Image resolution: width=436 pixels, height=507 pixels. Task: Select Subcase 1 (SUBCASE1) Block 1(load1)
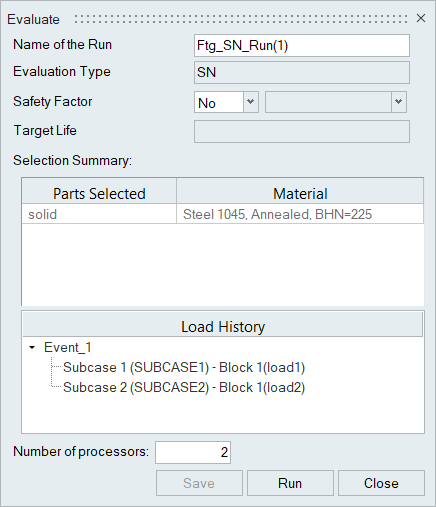184,367
